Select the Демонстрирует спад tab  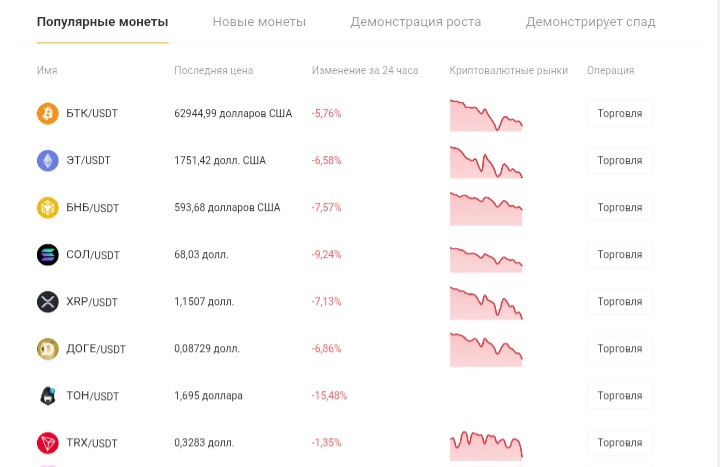[591, 22]
